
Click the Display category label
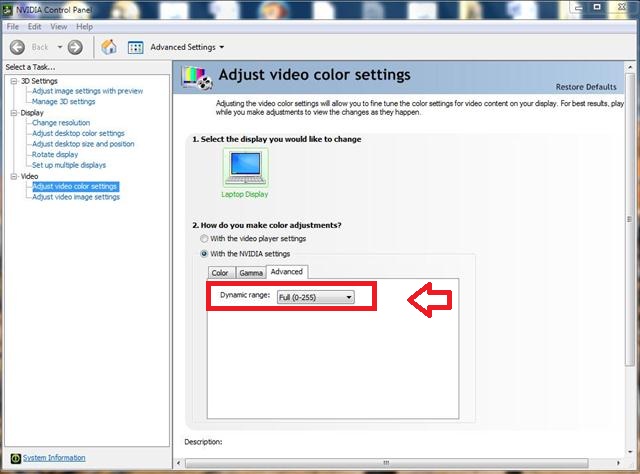32,113
